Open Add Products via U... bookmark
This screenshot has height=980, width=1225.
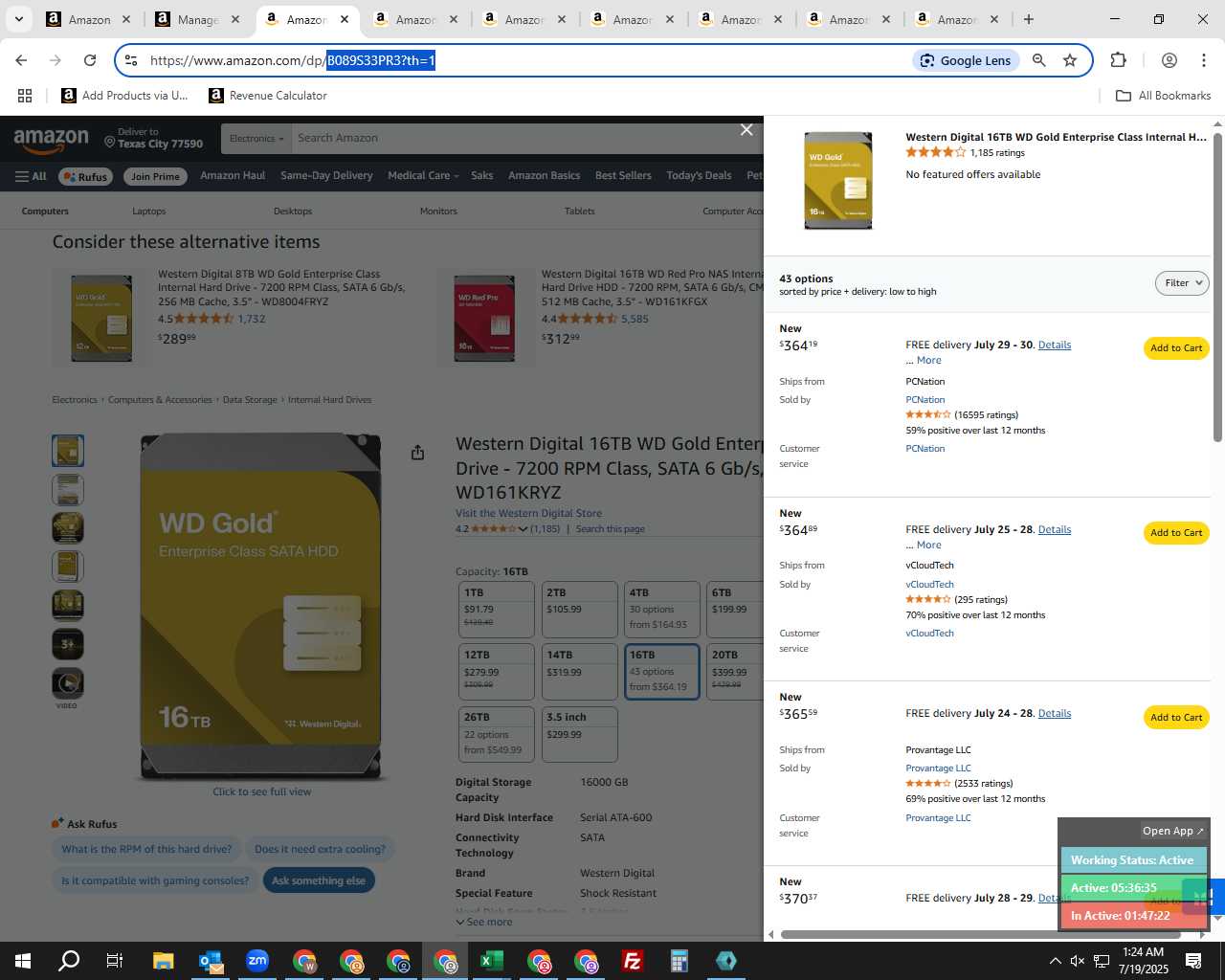pyautogui.click(x=124, y=96)
